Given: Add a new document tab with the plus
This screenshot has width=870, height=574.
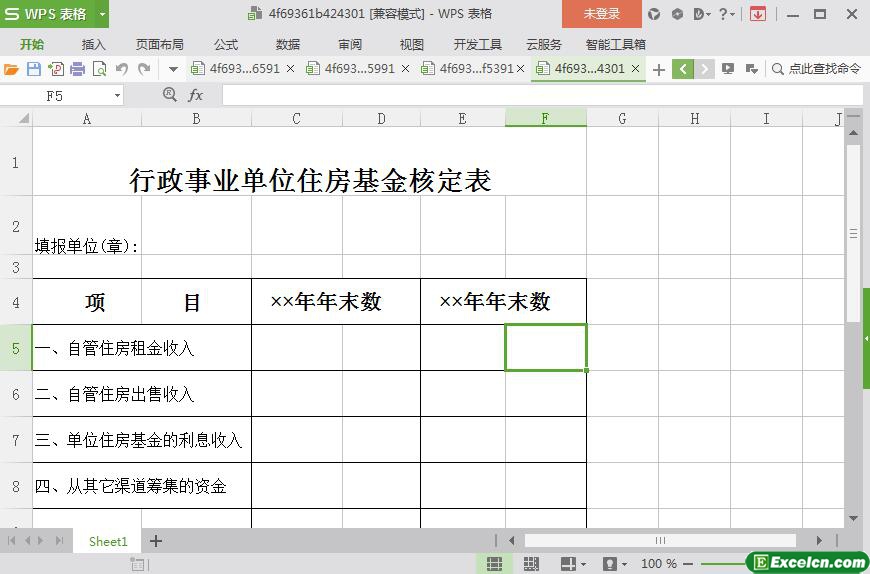Looking at the screenshot, I should click(659, 69).
